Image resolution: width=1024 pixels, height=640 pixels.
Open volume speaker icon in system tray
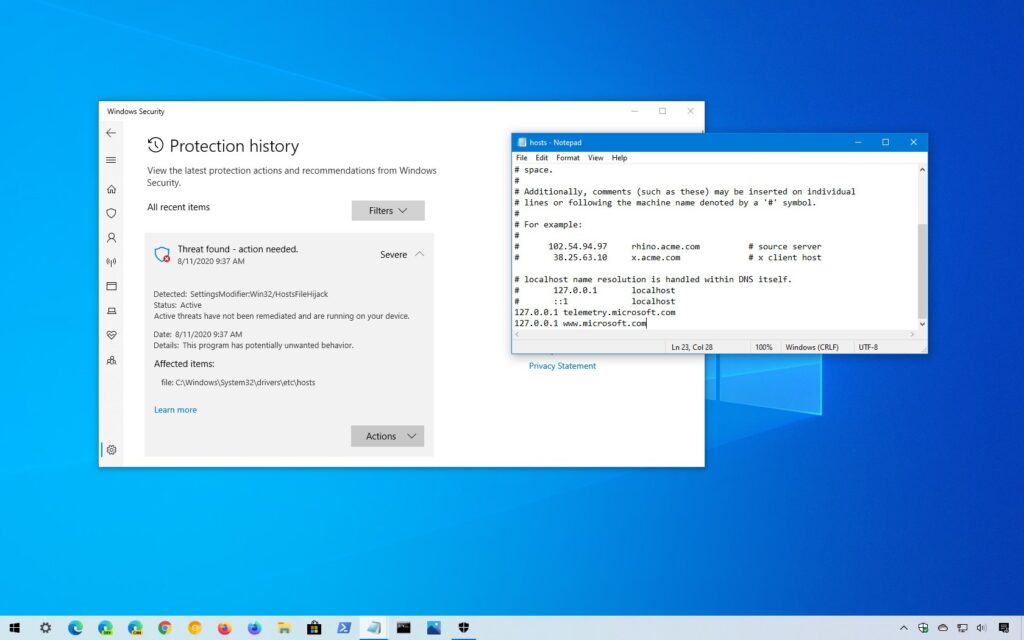point(981,628)
